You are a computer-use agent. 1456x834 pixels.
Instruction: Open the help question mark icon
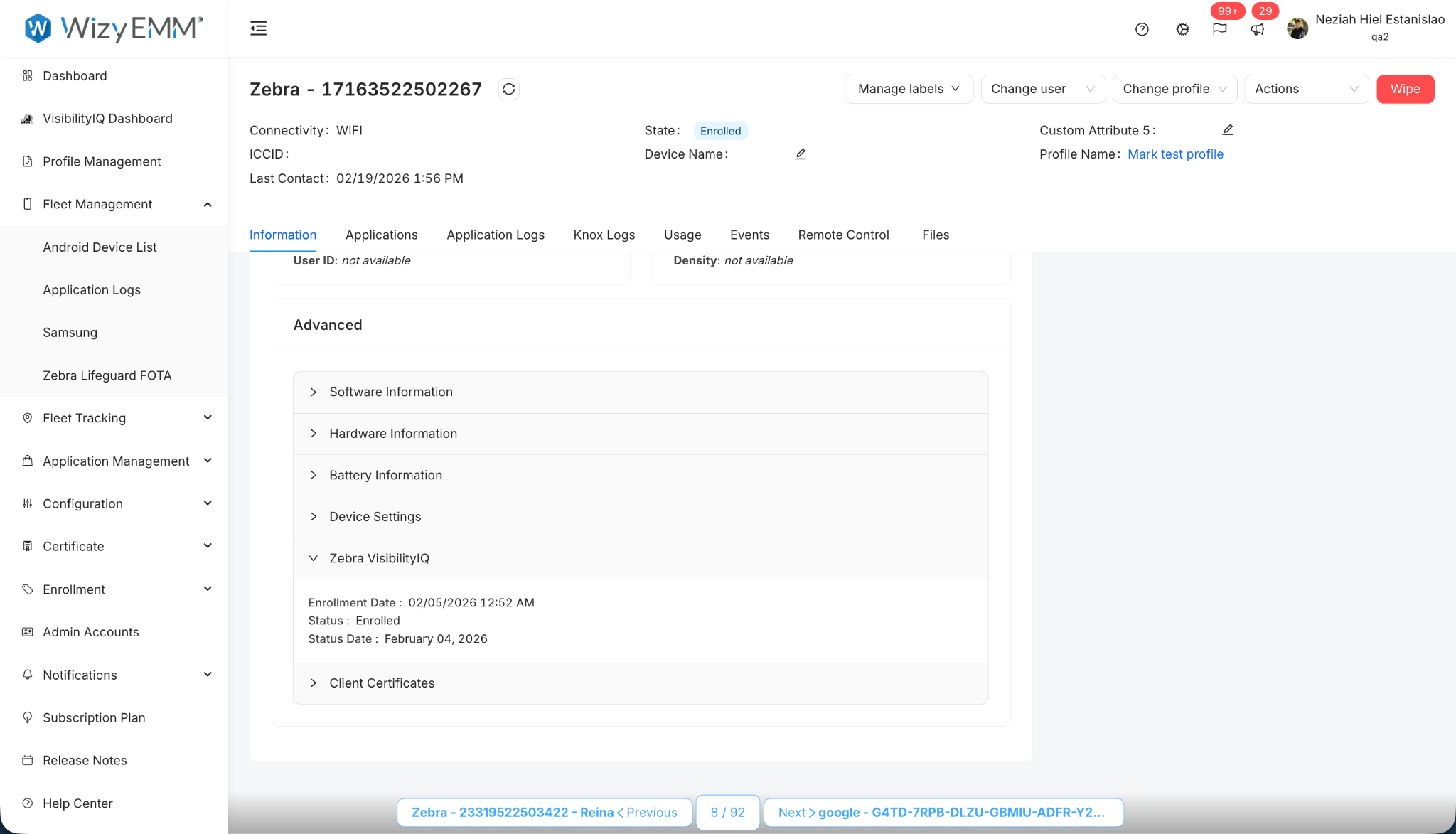click(1142, 29)
